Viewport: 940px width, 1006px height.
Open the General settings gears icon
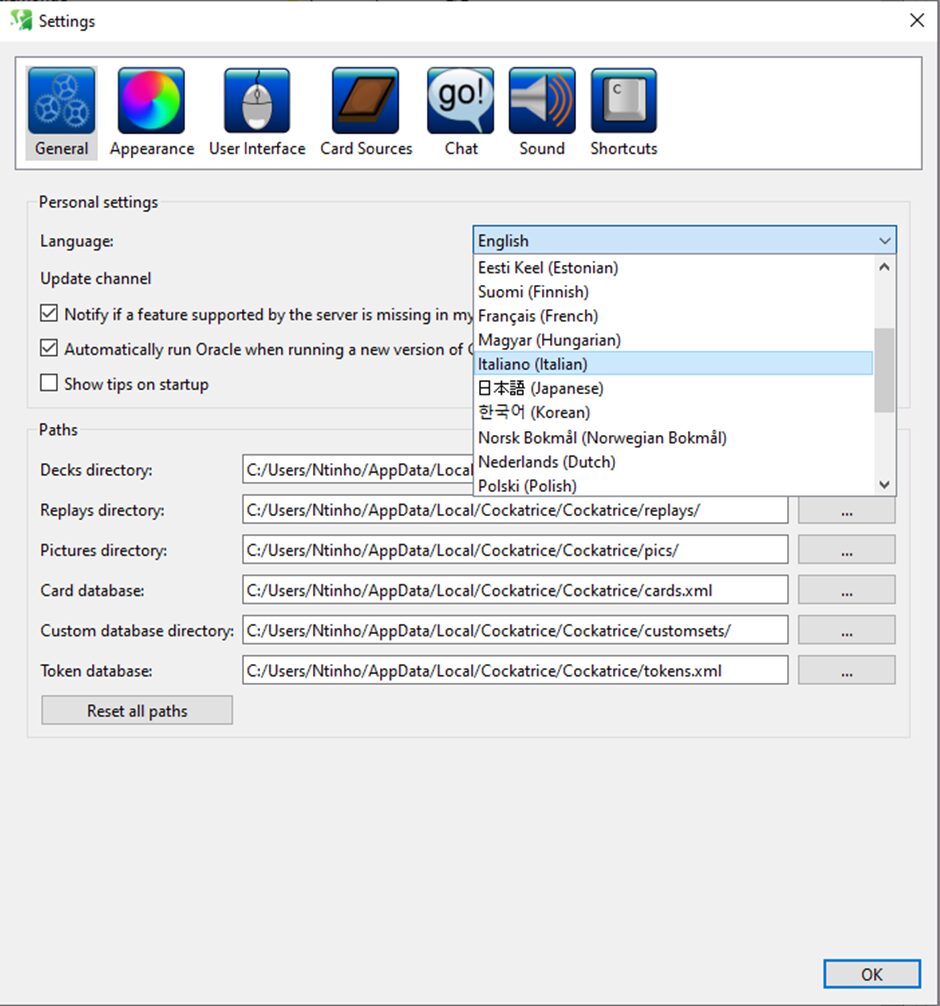(x=62, y=101)
